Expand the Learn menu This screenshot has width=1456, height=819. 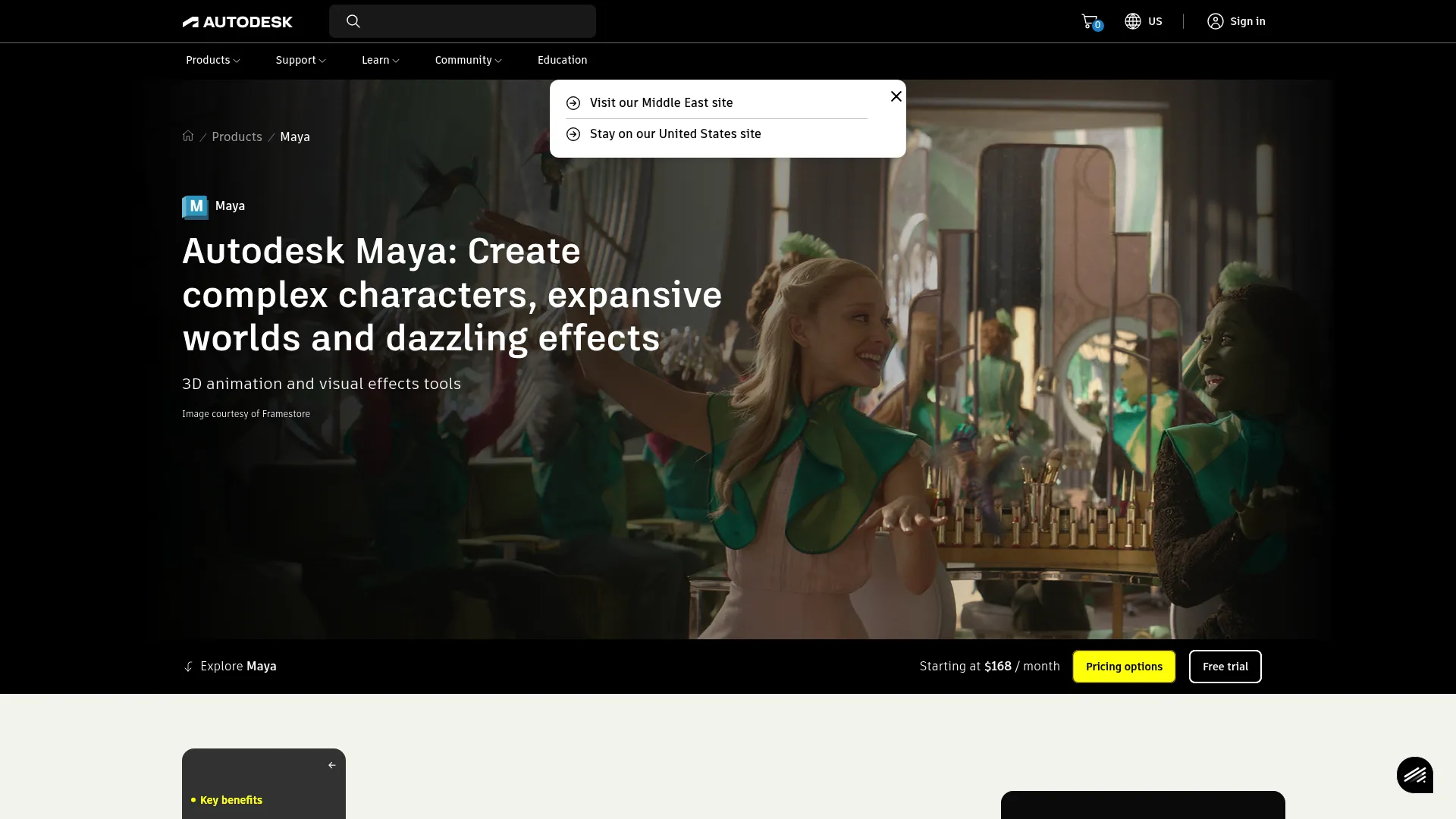381,60
